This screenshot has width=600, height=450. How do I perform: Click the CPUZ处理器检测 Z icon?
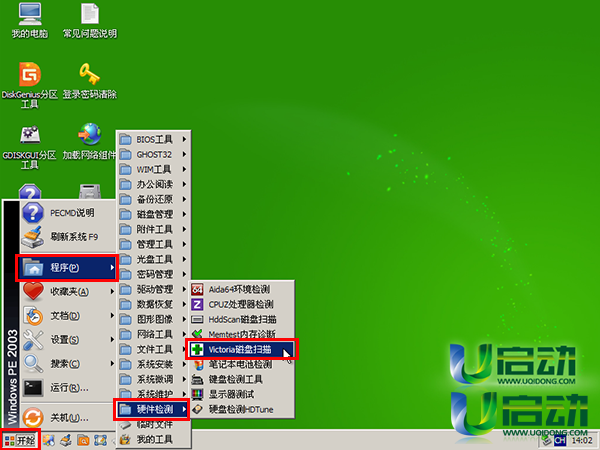click(x=197, y=304)
